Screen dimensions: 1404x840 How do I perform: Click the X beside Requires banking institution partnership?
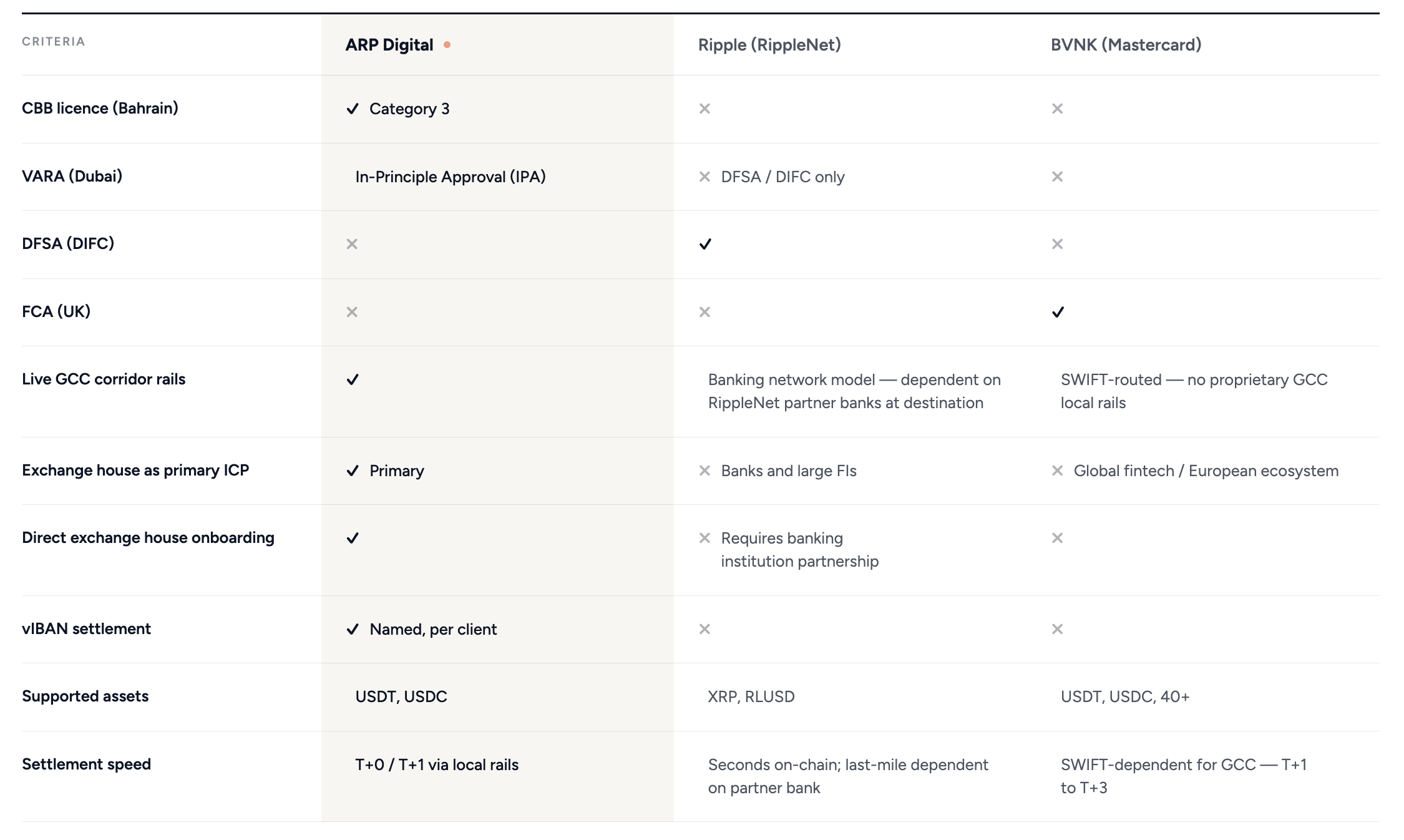[704, 538]
